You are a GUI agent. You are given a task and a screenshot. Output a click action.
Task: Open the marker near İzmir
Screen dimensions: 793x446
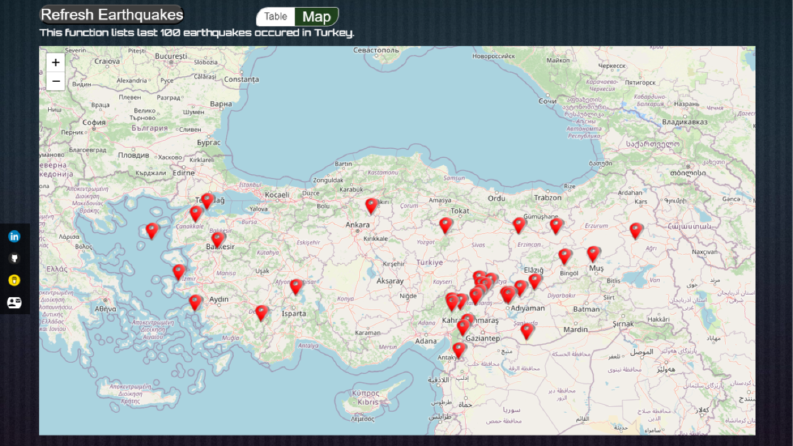179,272
